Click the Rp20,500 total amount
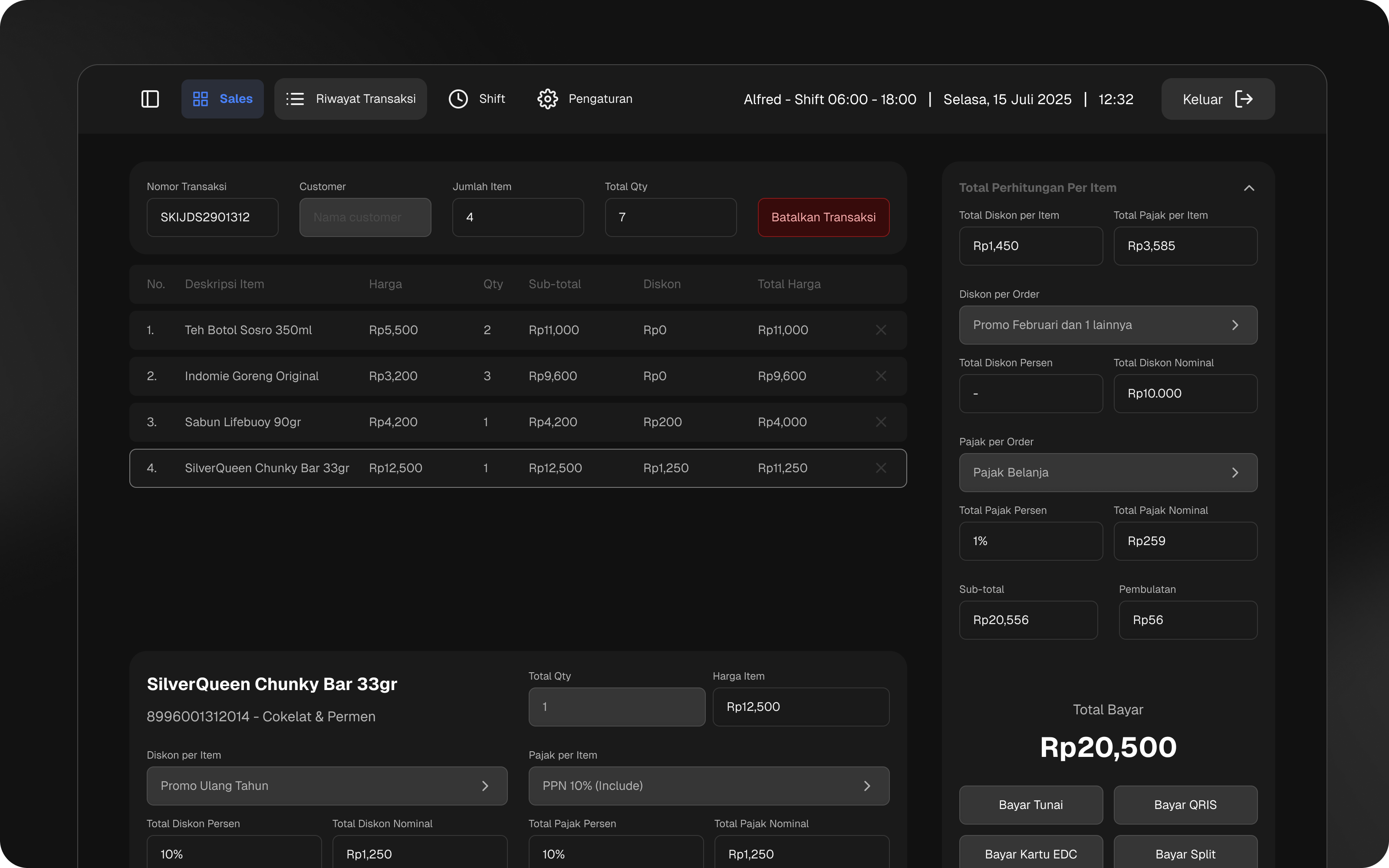The height and width of the screenshot is (868, 1389). coord(1108,747)
